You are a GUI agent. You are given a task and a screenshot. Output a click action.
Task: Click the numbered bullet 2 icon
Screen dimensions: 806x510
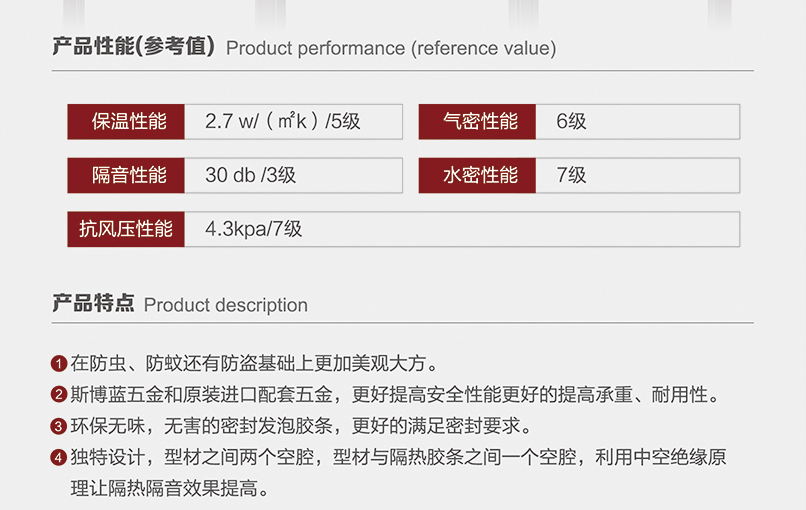click(59, 395)
